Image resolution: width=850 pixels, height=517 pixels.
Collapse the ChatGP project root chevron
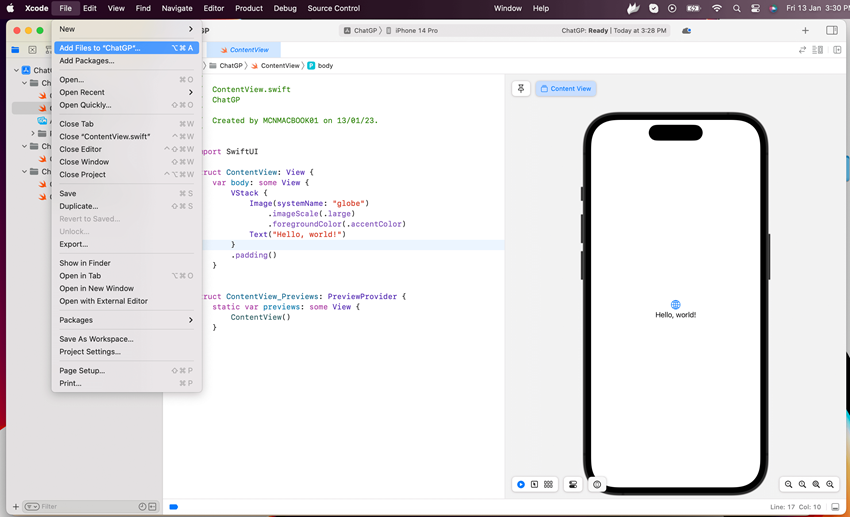click(16, 70)
